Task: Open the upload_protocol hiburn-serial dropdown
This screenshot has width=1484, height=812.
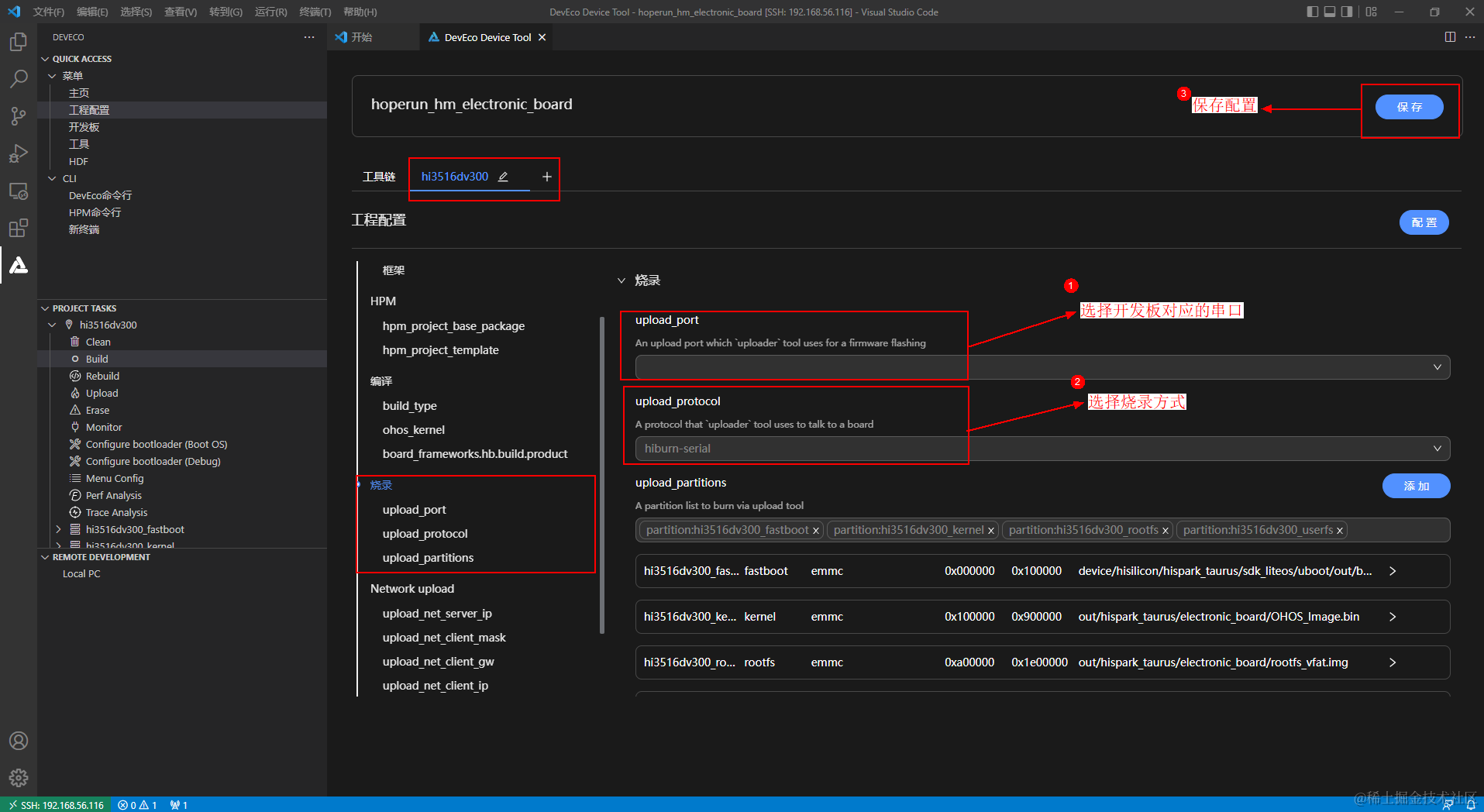Action: 1042,449
